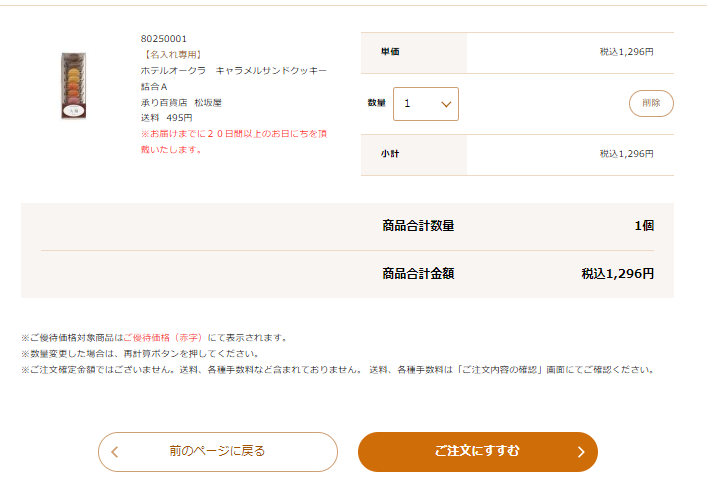
Task: Click the 商品合計金額 total 税込1,296円
Action: tap(618, 274)
